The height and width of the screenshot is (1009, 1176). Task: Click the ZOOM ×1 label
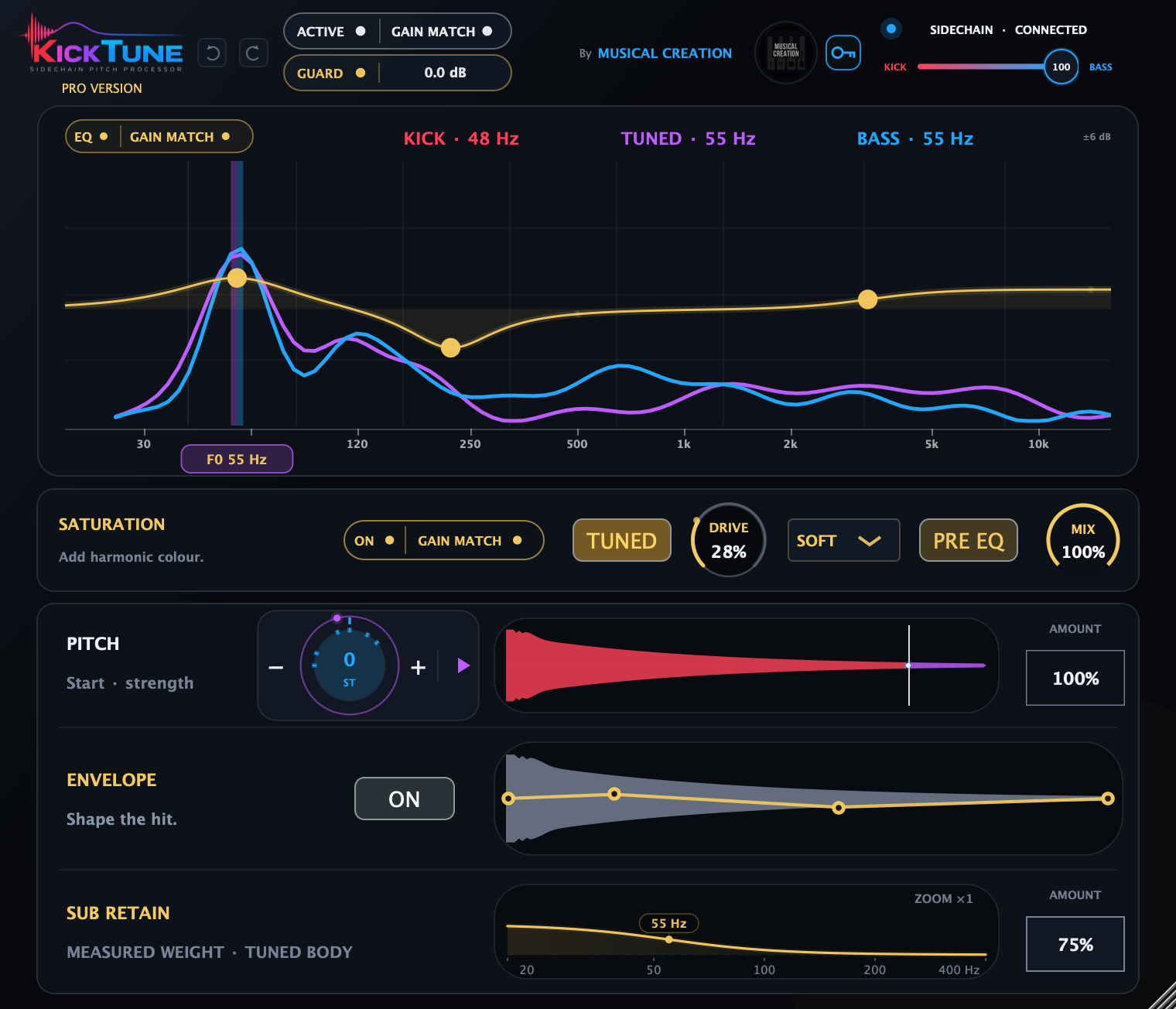(944, 898)
